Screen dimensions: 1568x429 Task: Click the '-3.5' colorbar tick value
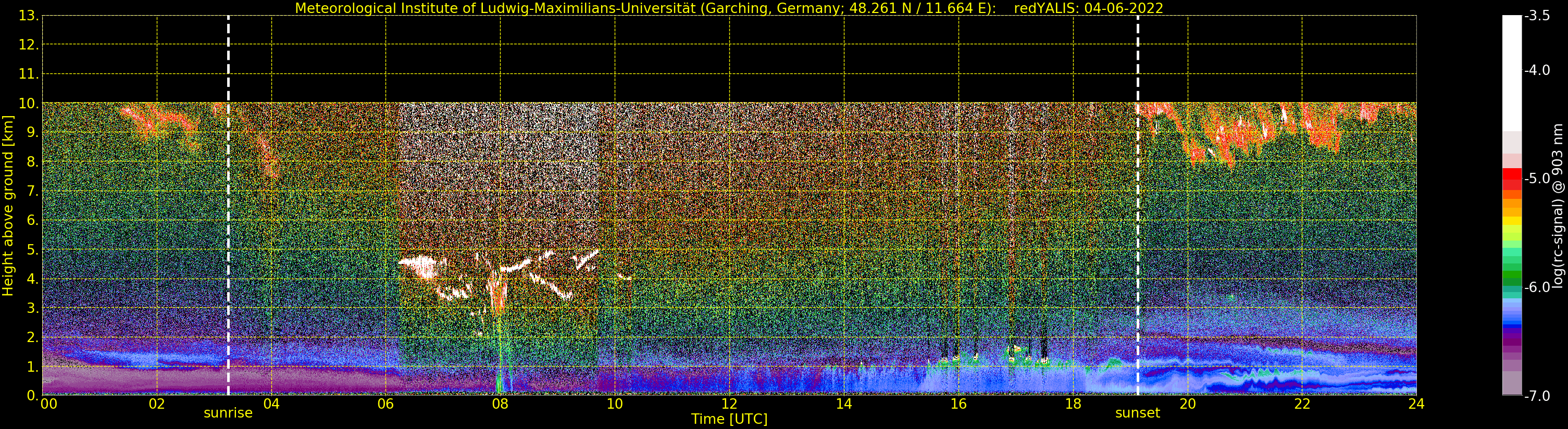(1538, 16)
